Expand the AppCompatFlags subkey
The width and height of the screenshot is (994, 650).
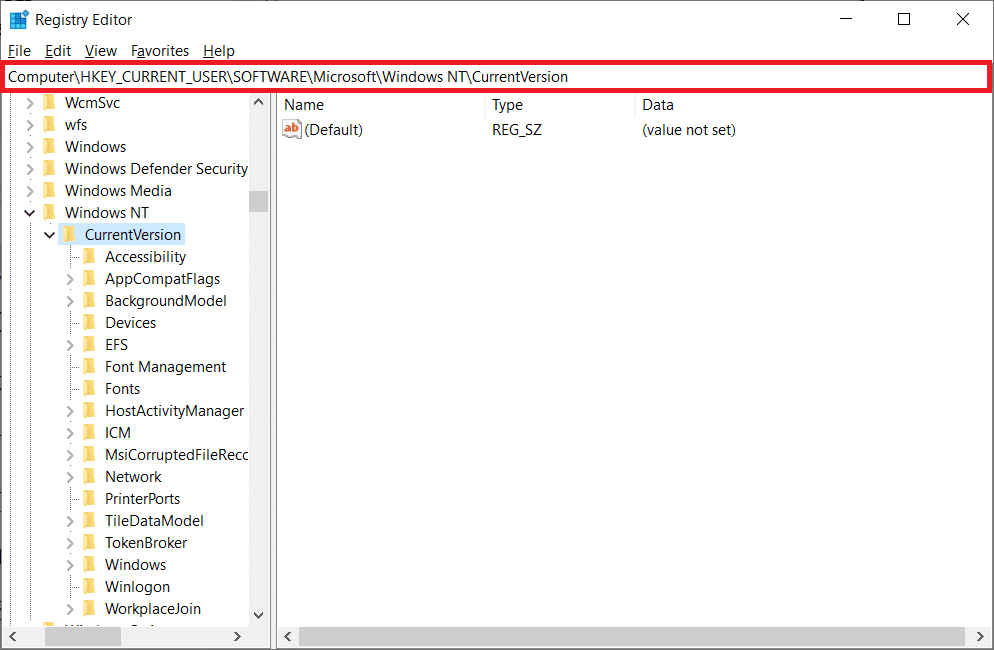[x=69, y=278]
